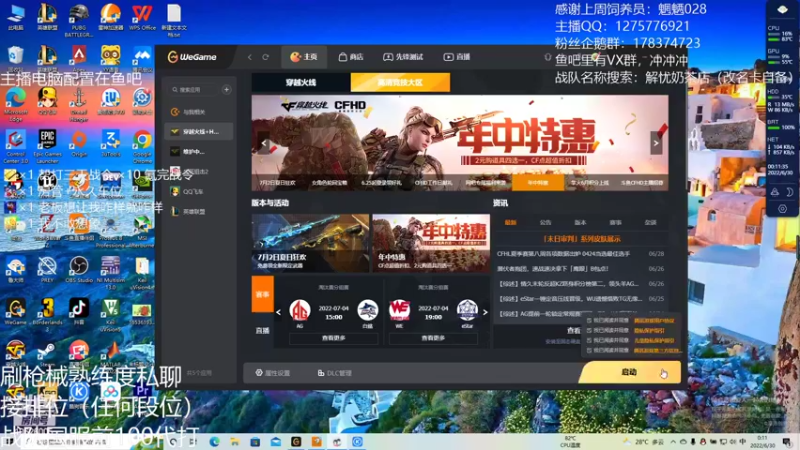800x450 pixels.
Task: Open Microsoft Edge desktop shortcut
Action: [x=16, y=105]
